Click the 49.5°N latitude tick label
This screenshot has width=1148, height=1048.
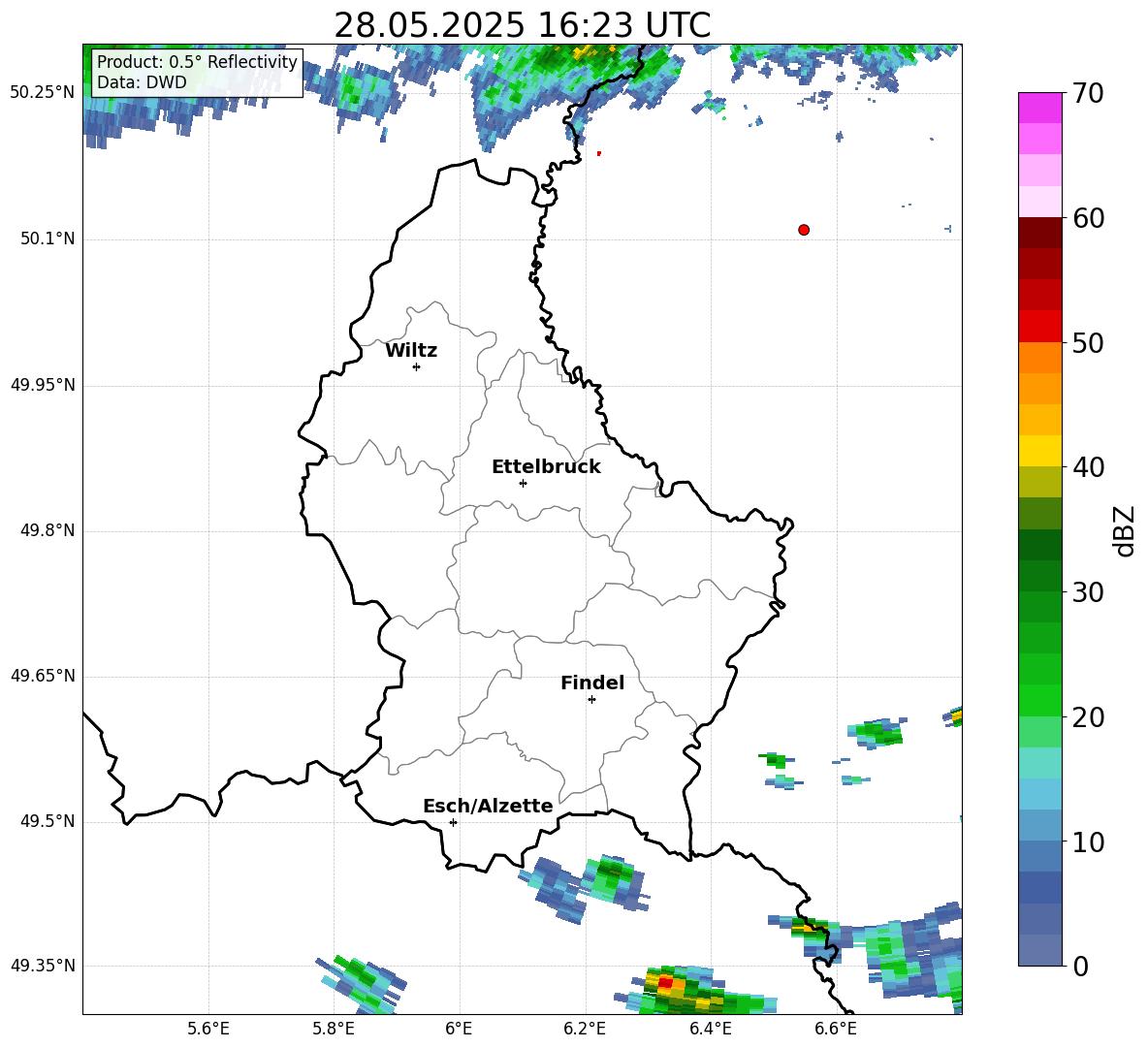pyautogui.click(x=48, y=822)
